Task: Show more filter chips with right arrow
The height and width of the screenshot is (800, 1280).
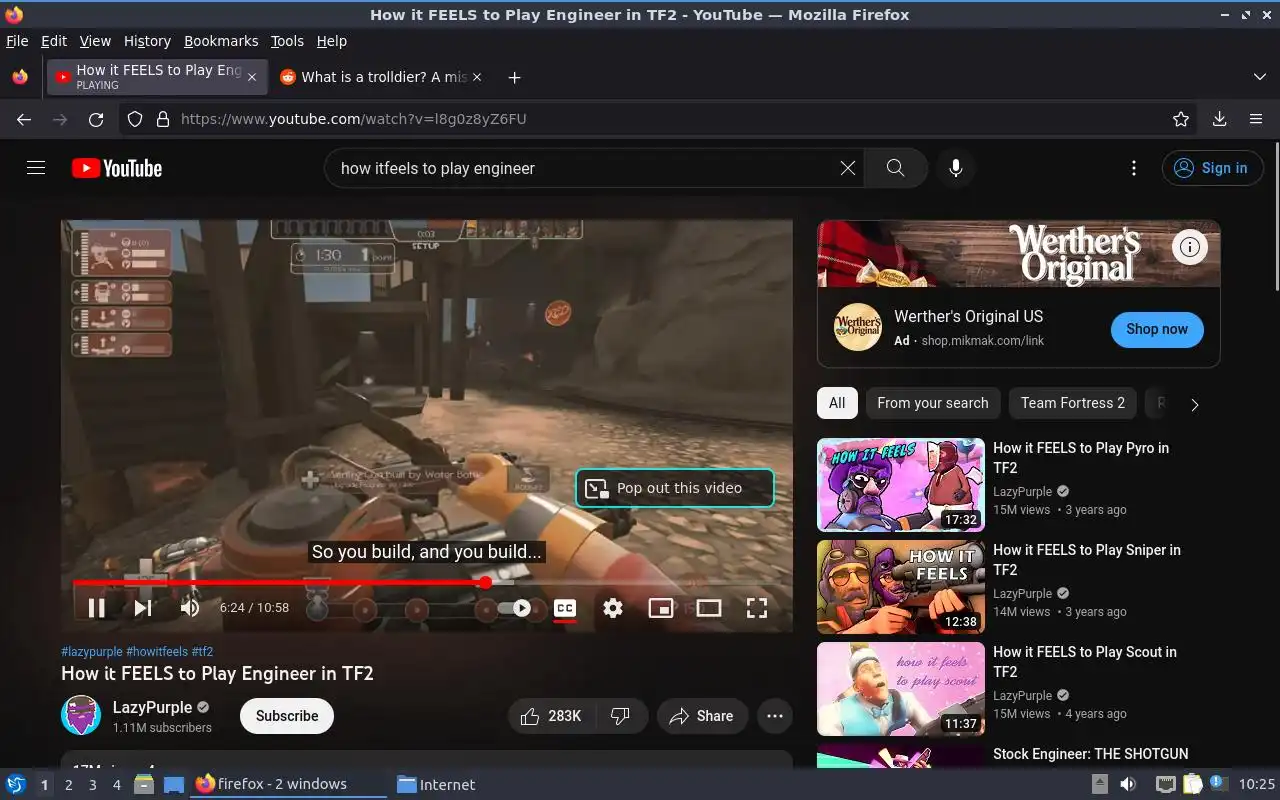Action: [x=1194, y=404]
